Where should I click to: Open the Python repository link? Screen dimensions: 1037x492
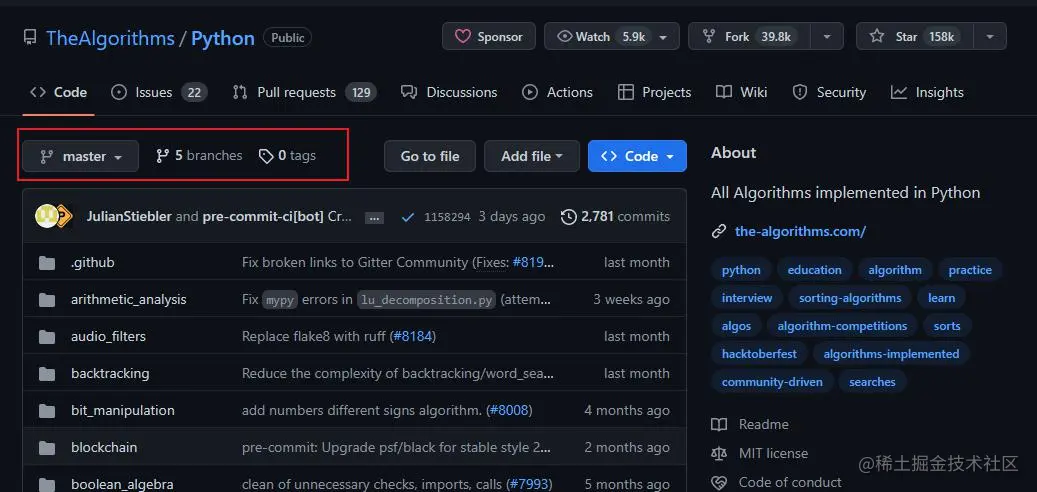[x=223, y=38]
